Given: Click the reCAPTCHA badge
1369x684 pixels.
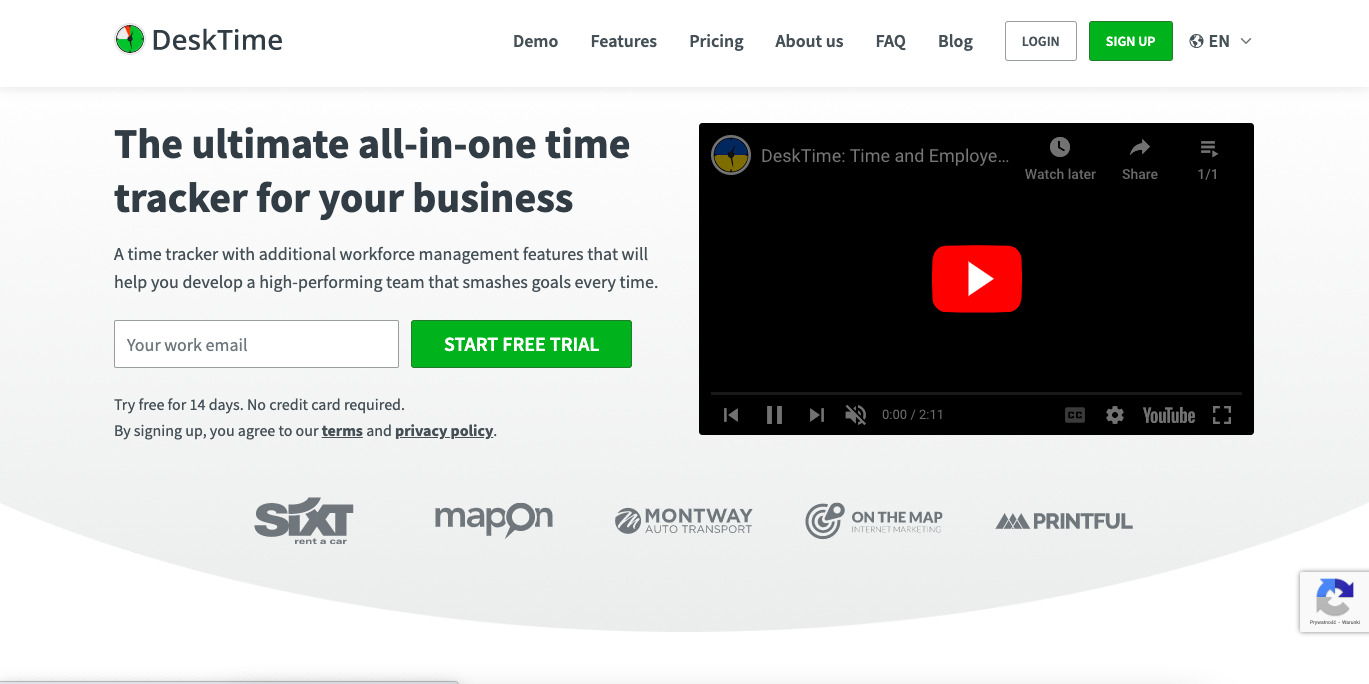Looking at the screenshot, I should (x=1334, y=601).
